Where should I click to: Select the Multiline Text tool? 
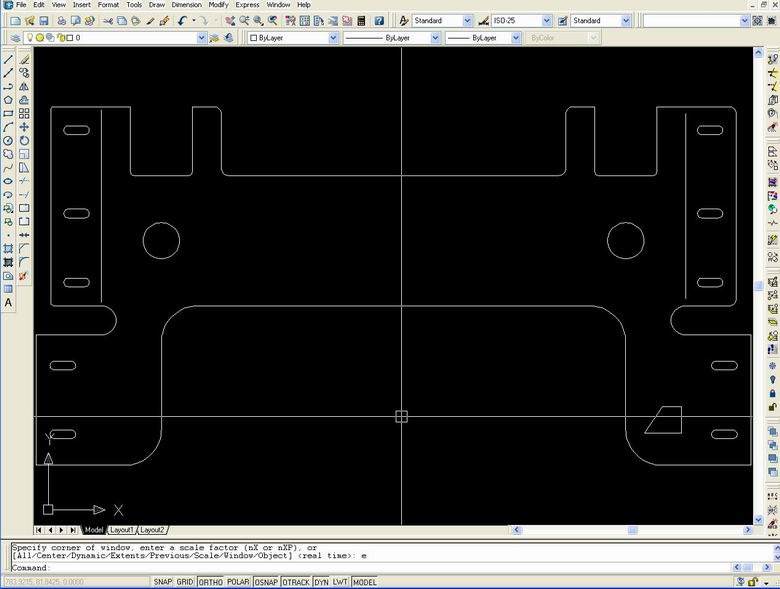point(9,302)
